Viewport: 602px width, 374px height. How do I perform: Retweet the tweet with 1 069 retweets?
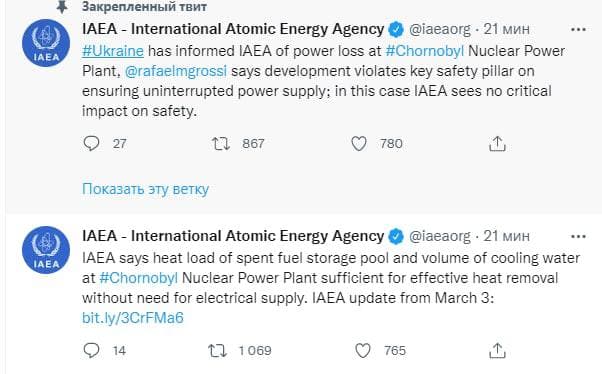(217, 351)
